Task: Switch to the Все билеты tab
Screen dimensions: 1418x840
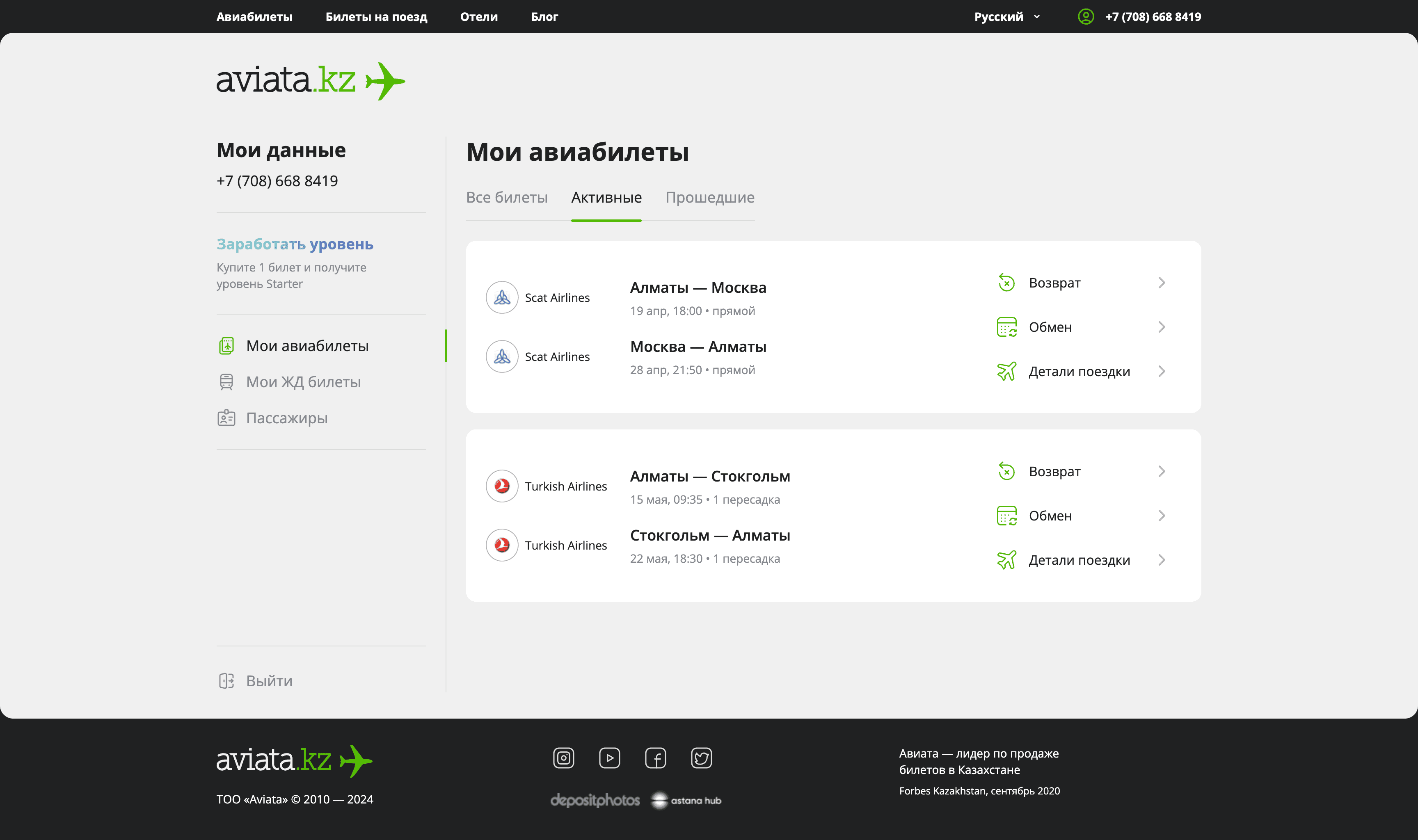Action: 507,198
